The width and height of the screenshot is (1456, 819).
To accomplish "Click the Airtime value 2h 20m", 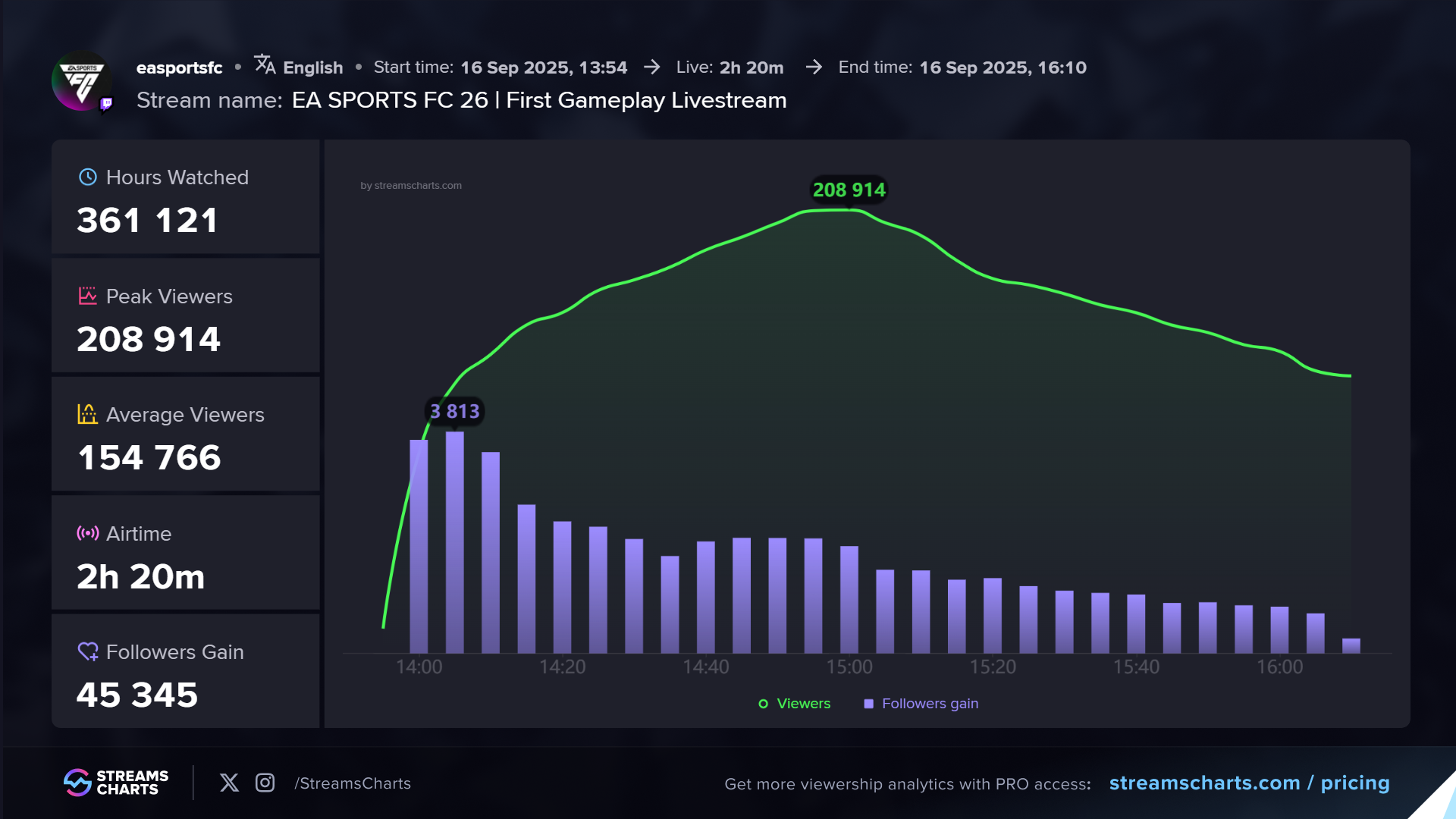I will [x=141, y=577].
